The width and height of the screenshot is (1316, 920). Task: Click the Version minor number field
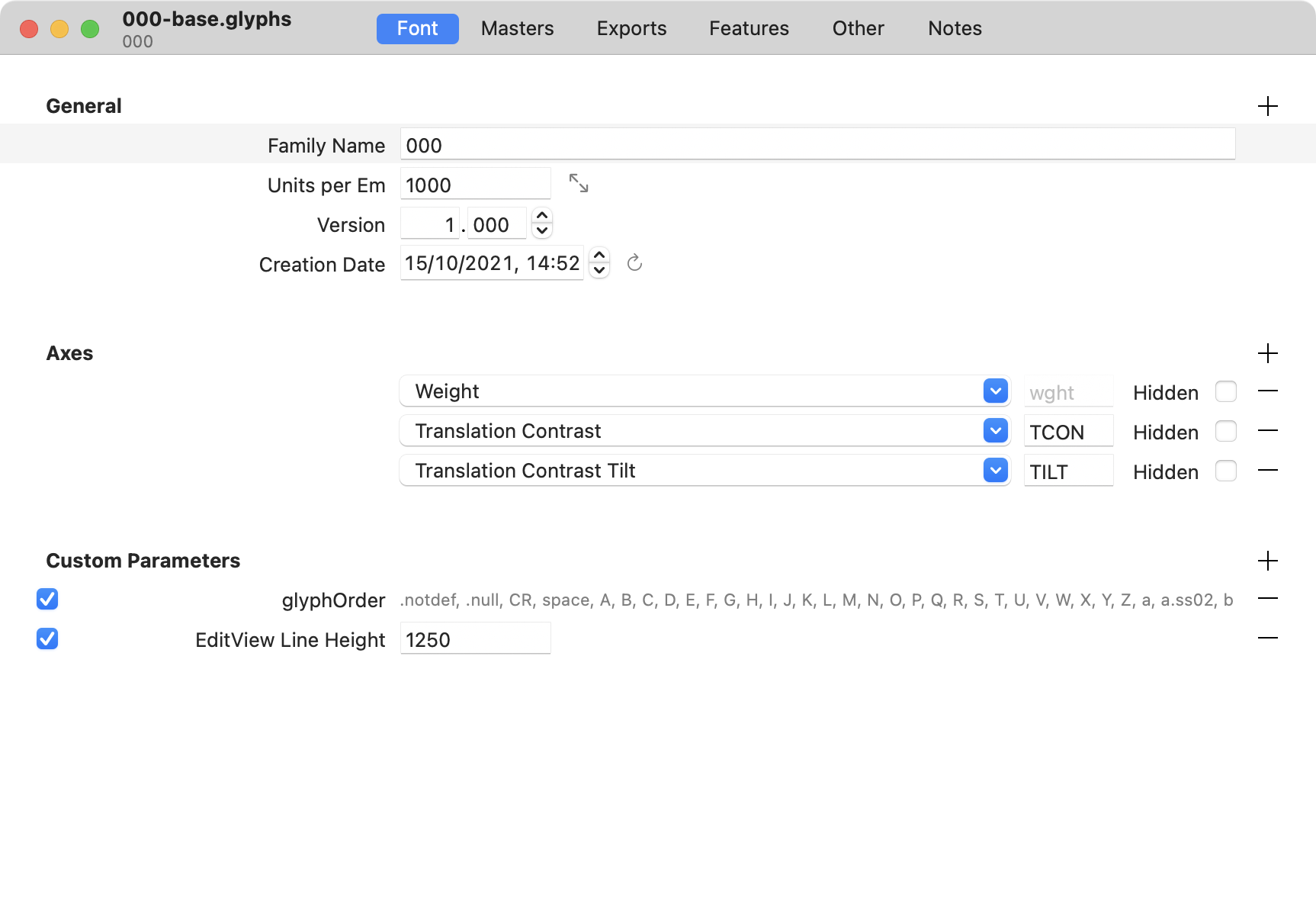tap(497, 224)
